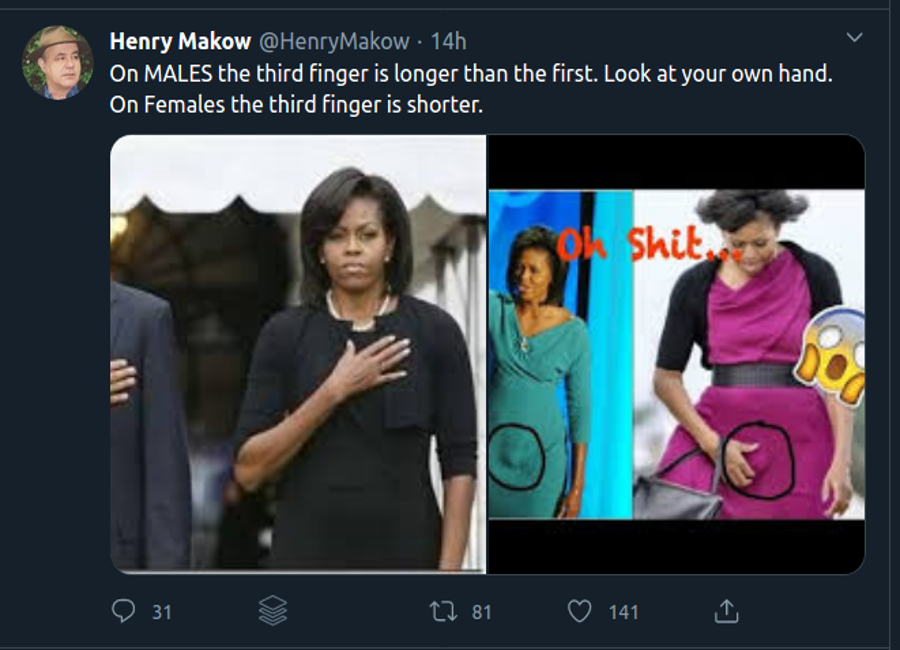The width and height of the screenshot is (900, 650).
Task: Click the tweet text starting "On MALES"
Action: pyautogui.click(x=470, y=74)
